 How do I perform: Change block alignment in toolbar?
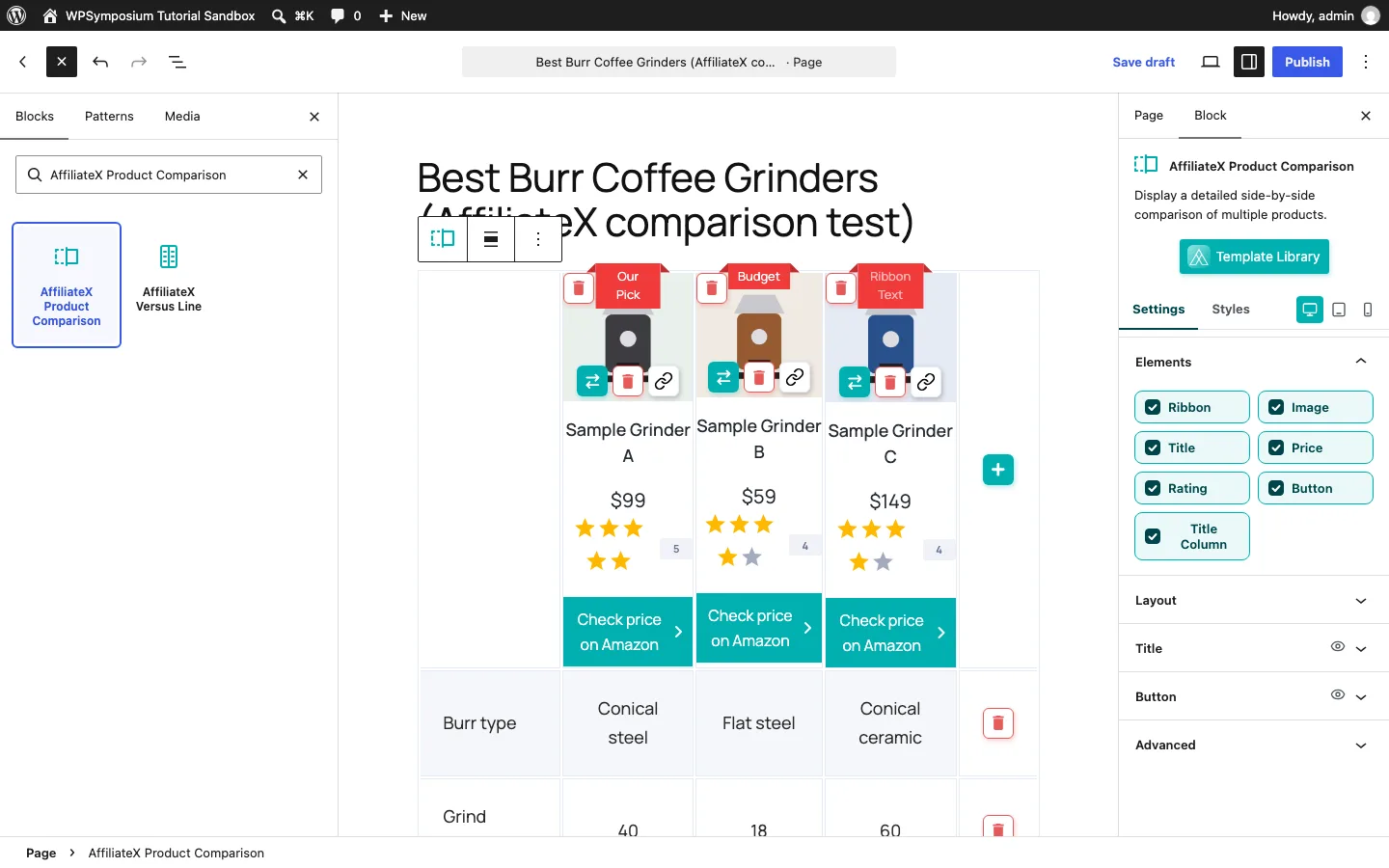491,239
